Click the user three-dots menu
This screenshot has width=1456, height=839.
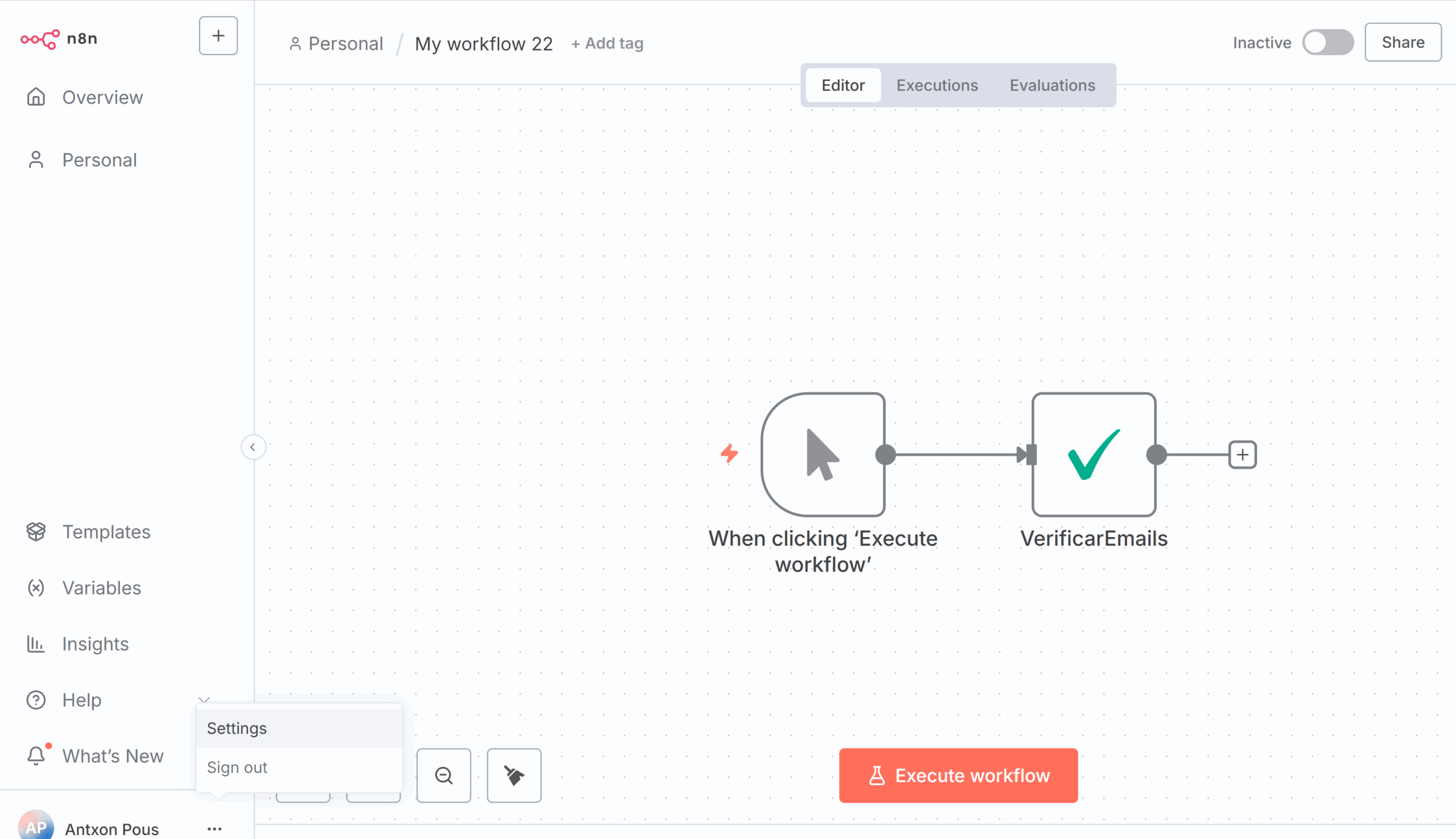click(214, 829)
